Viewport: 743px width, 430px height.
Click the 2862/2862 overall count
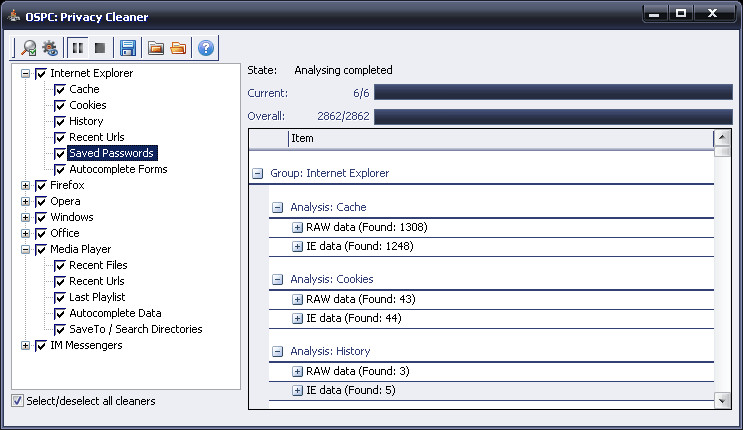coord(343,116)
